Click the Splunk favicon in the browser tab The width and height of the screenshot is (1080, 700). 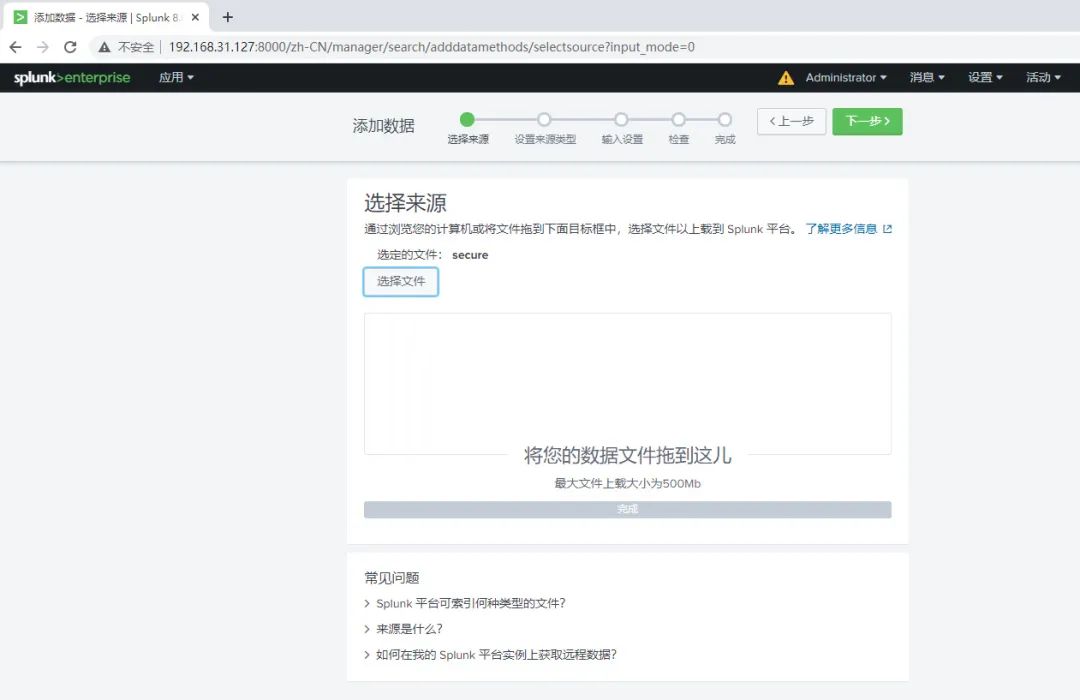(21, 17)
